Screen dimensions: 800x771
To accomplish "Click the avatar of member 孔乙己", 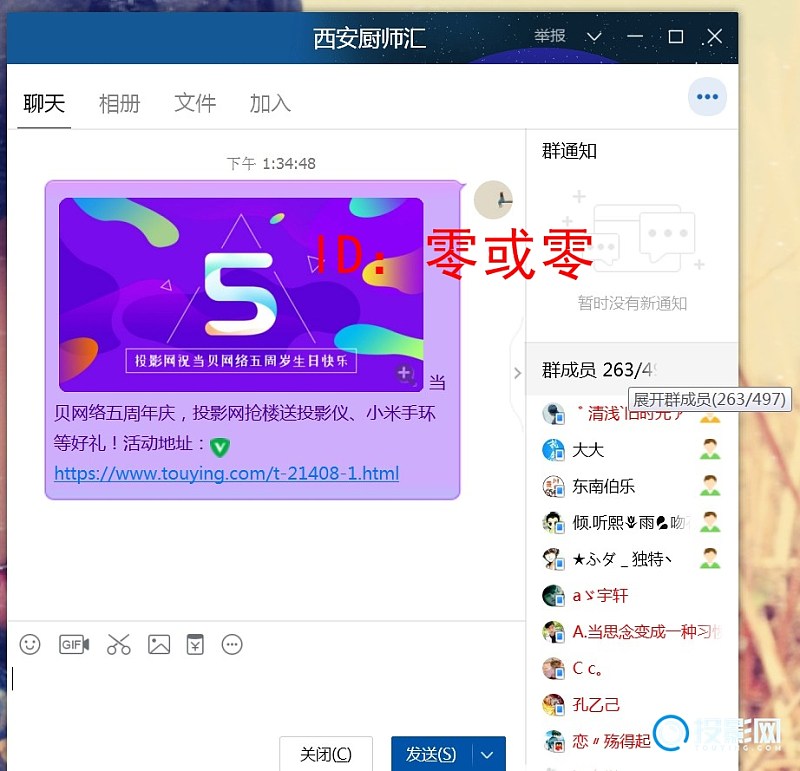I will 553,705.
